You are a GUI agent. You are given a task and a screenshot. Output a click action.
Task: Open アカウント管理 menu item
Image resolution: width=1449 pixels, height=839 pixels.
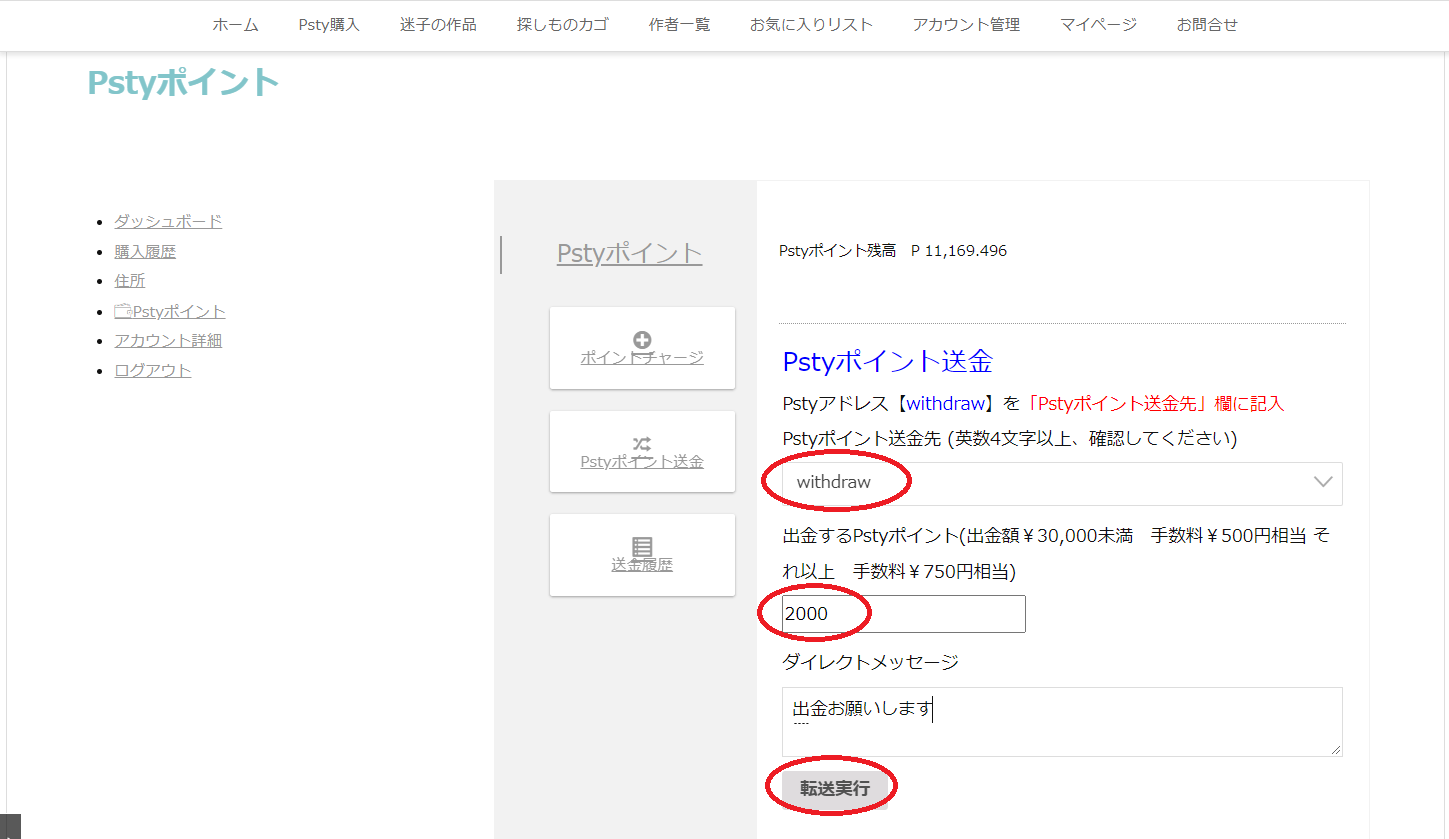coord(966,25)
